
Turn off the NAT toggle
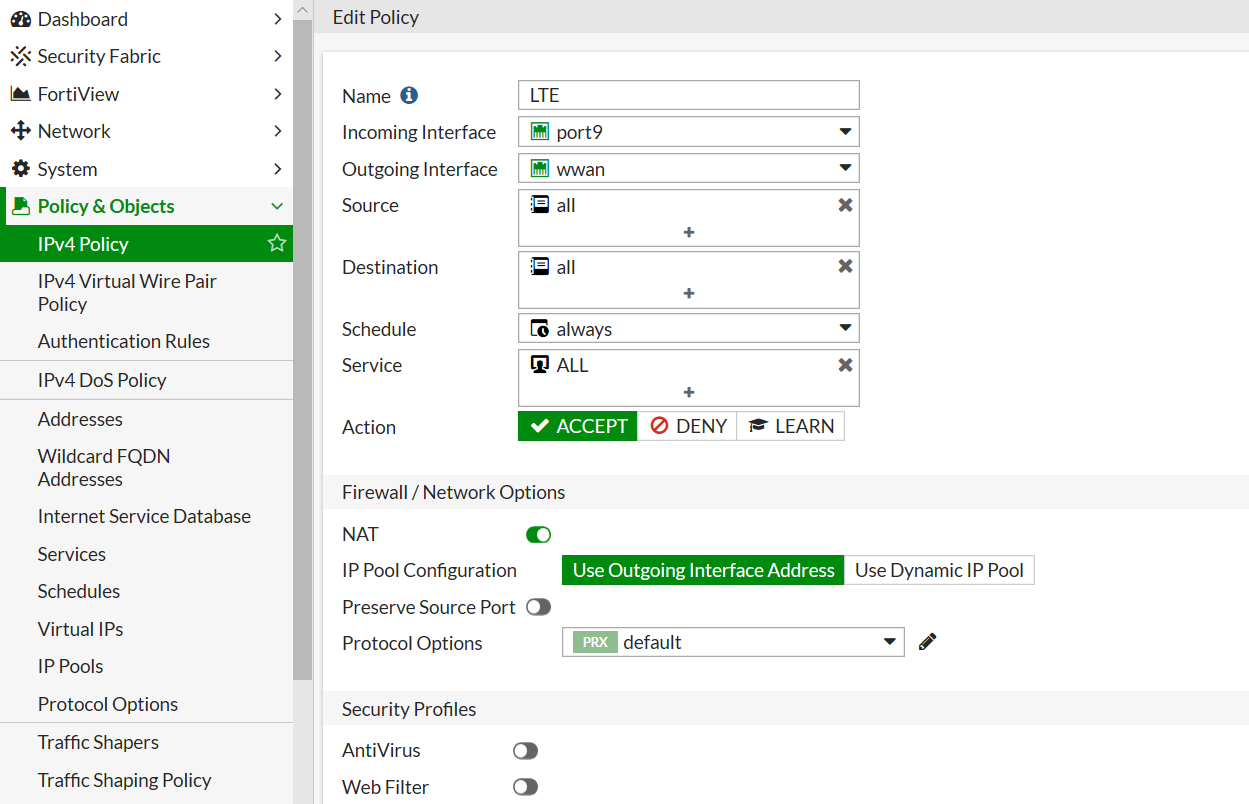coord(538,535)
